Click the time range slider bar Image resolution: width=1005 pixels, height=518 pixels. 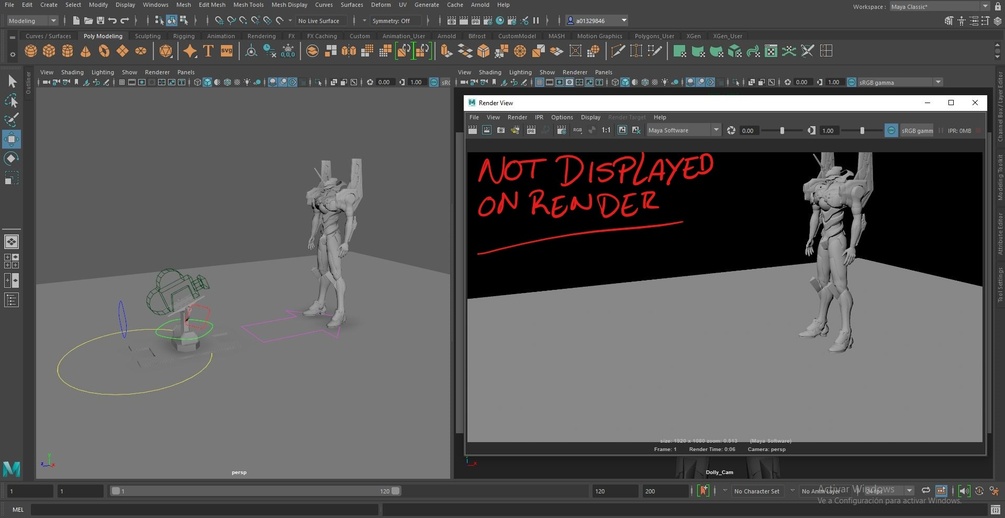point(255,491)
